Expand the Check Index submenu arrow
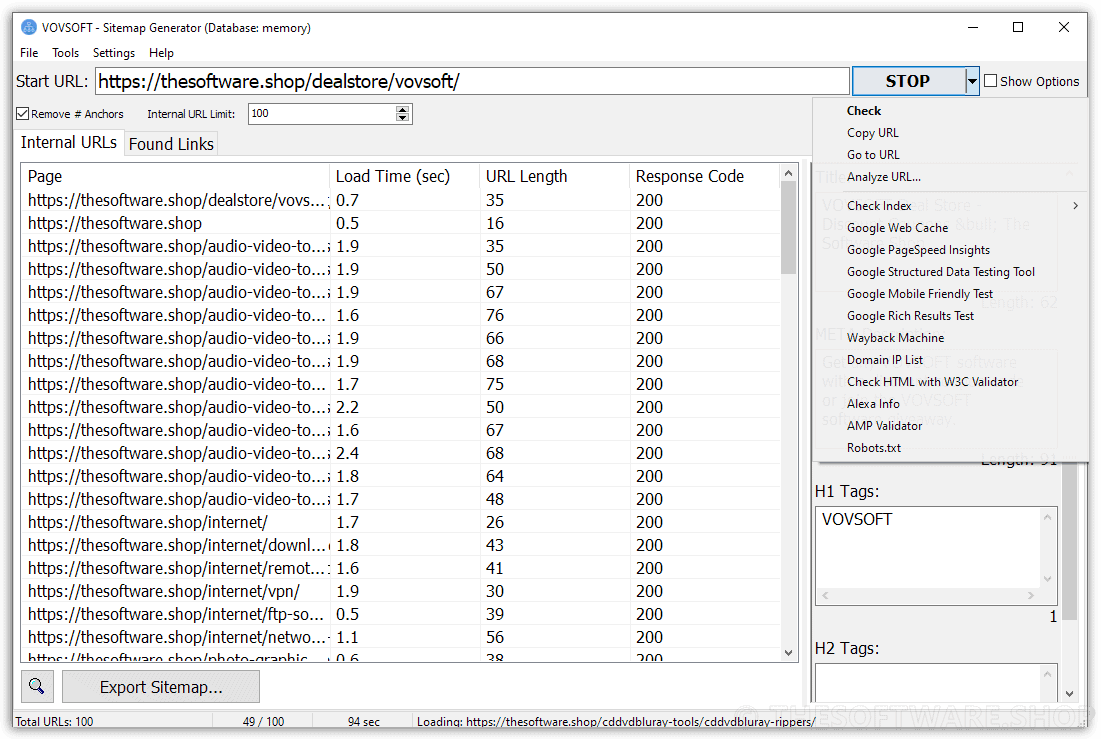The image size is (1101, 739). tap(1075, 206)
